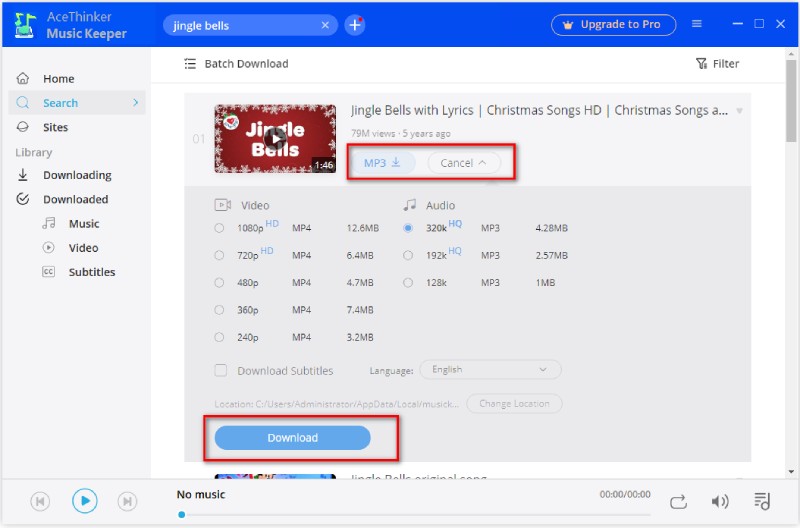Open the playlist queue icon
800x528 pixels.
pyautogui.click(x=762, y=501)
